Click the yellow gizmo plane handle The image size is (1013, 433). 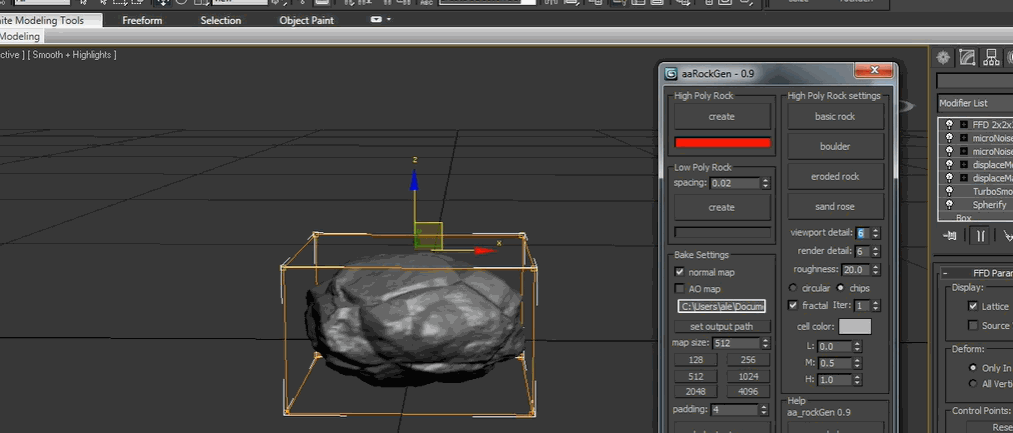428,235
